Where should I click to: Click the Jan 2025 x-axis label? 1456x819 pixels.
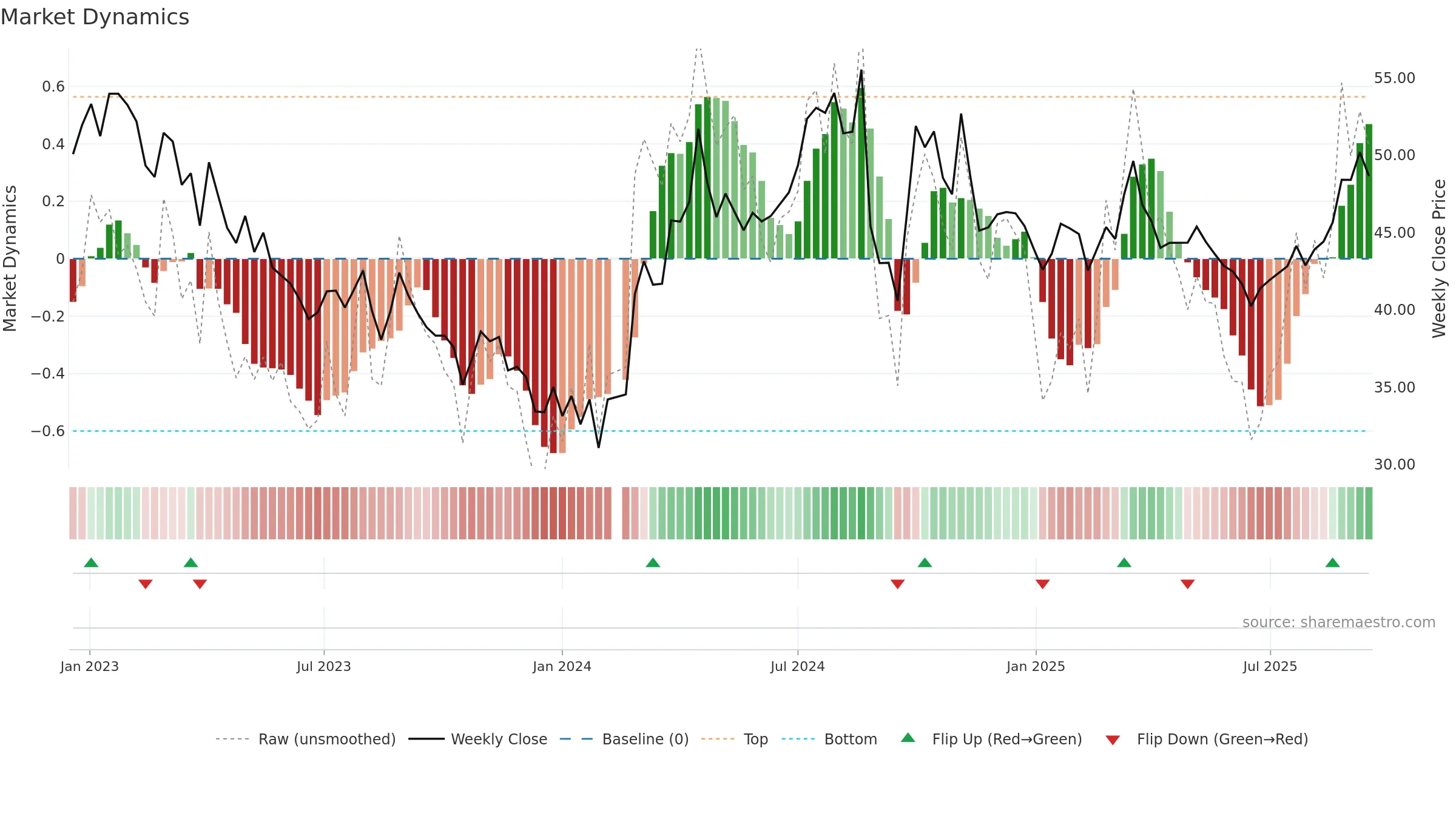tap(1036, 666)
